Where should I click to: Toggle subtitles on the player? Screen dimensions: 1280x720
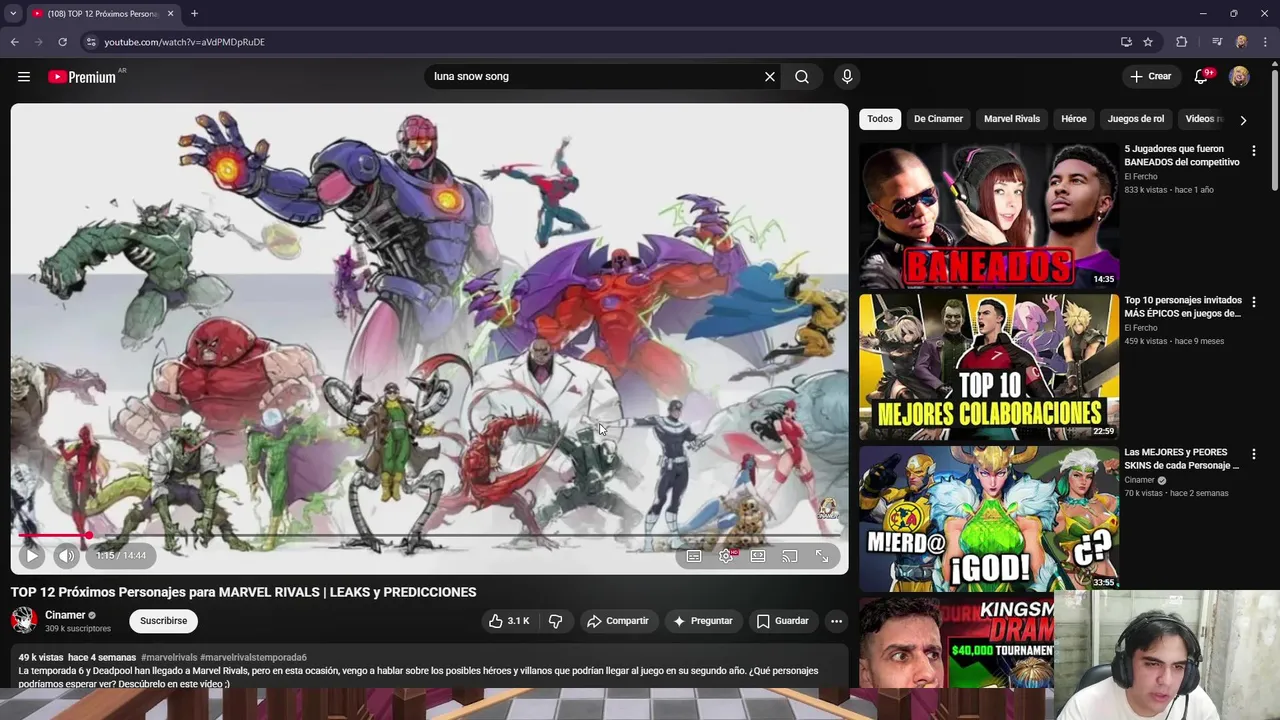[694, 556]
